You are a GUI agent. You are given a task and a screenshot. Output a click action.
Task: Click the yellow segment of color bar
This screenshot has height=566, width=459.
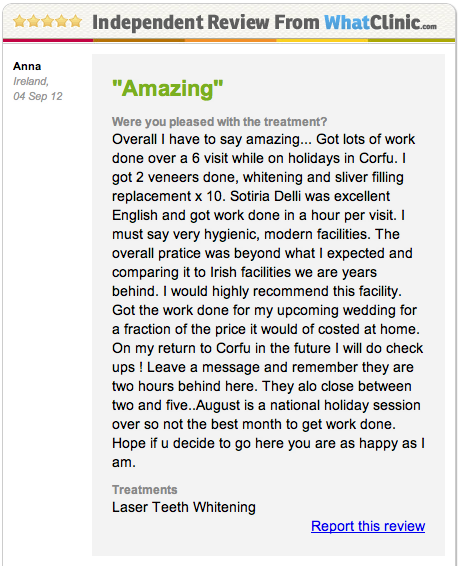click(322, 40)
